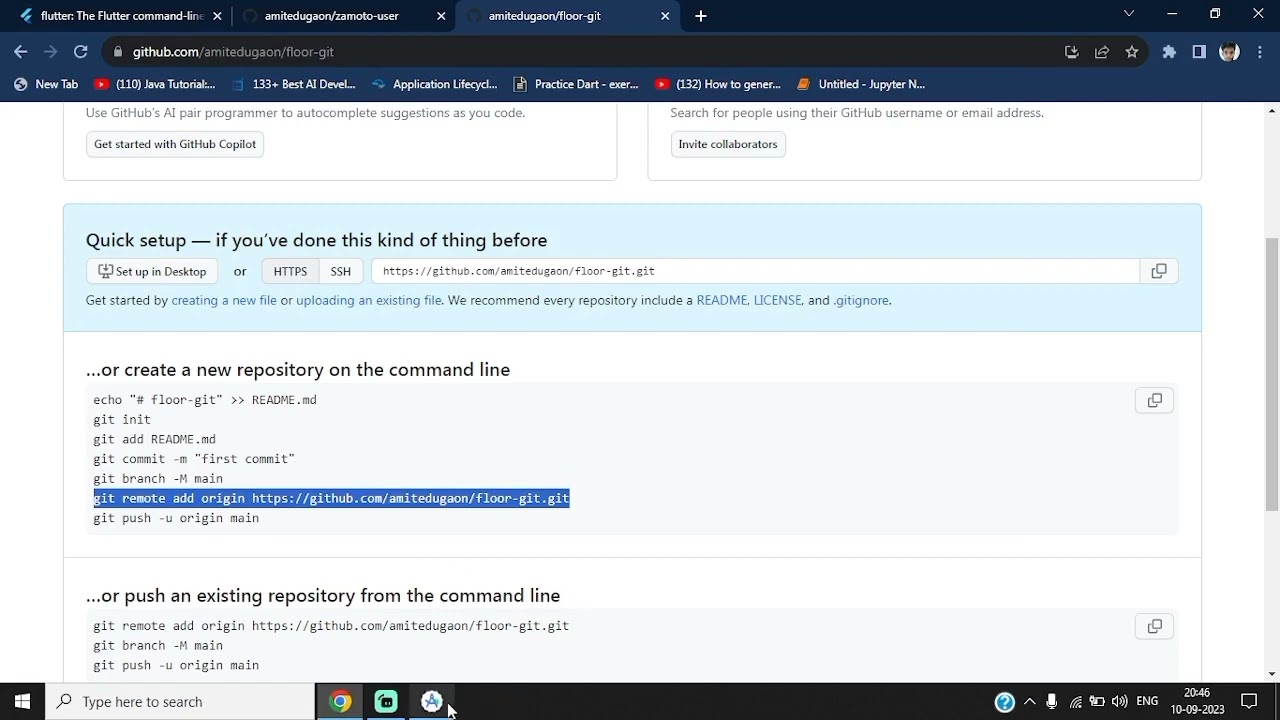The image size is (1280, 720).
Task: Close the floor-git tab
Action: (665, 16)
